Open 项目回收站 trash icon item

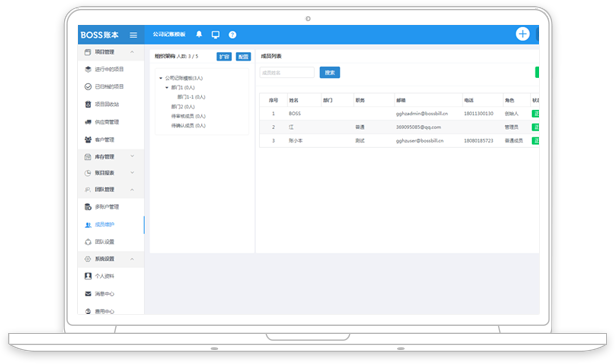point(102,104)
